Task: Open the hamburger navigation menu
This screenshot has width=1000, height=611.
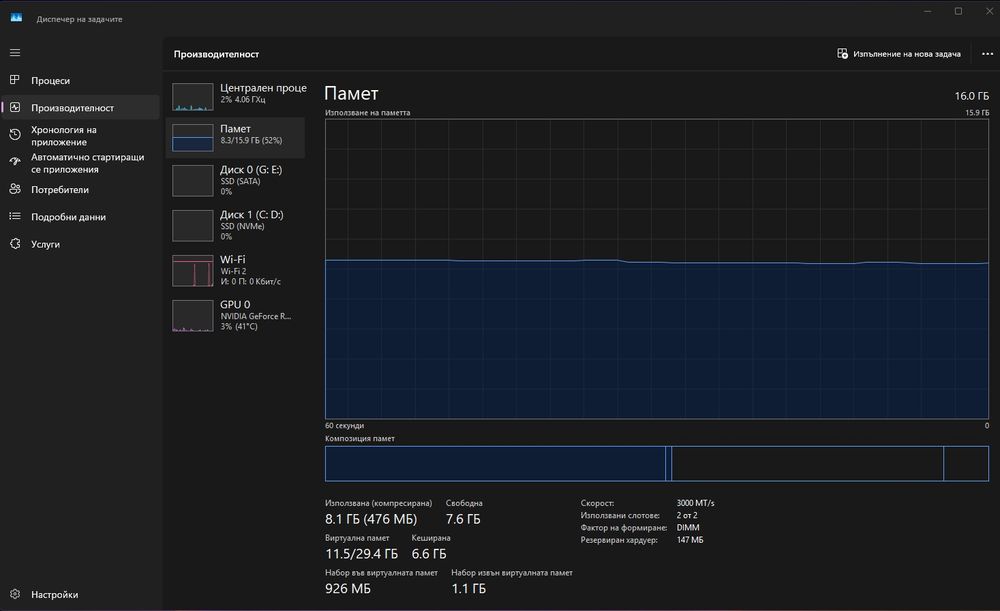Action: (15, 53)
